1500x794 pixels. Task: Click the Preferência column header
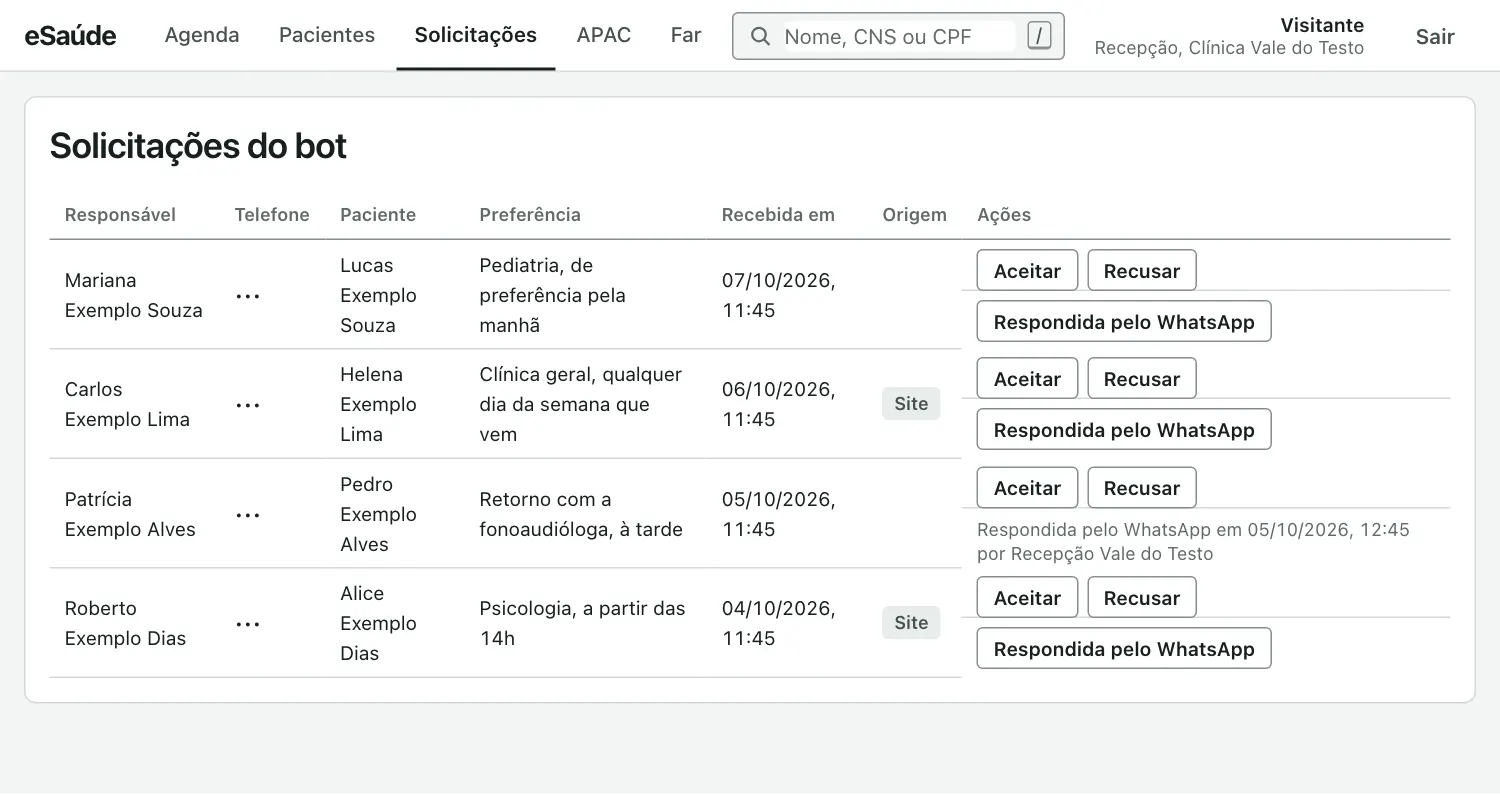click(x=530, y=215)
